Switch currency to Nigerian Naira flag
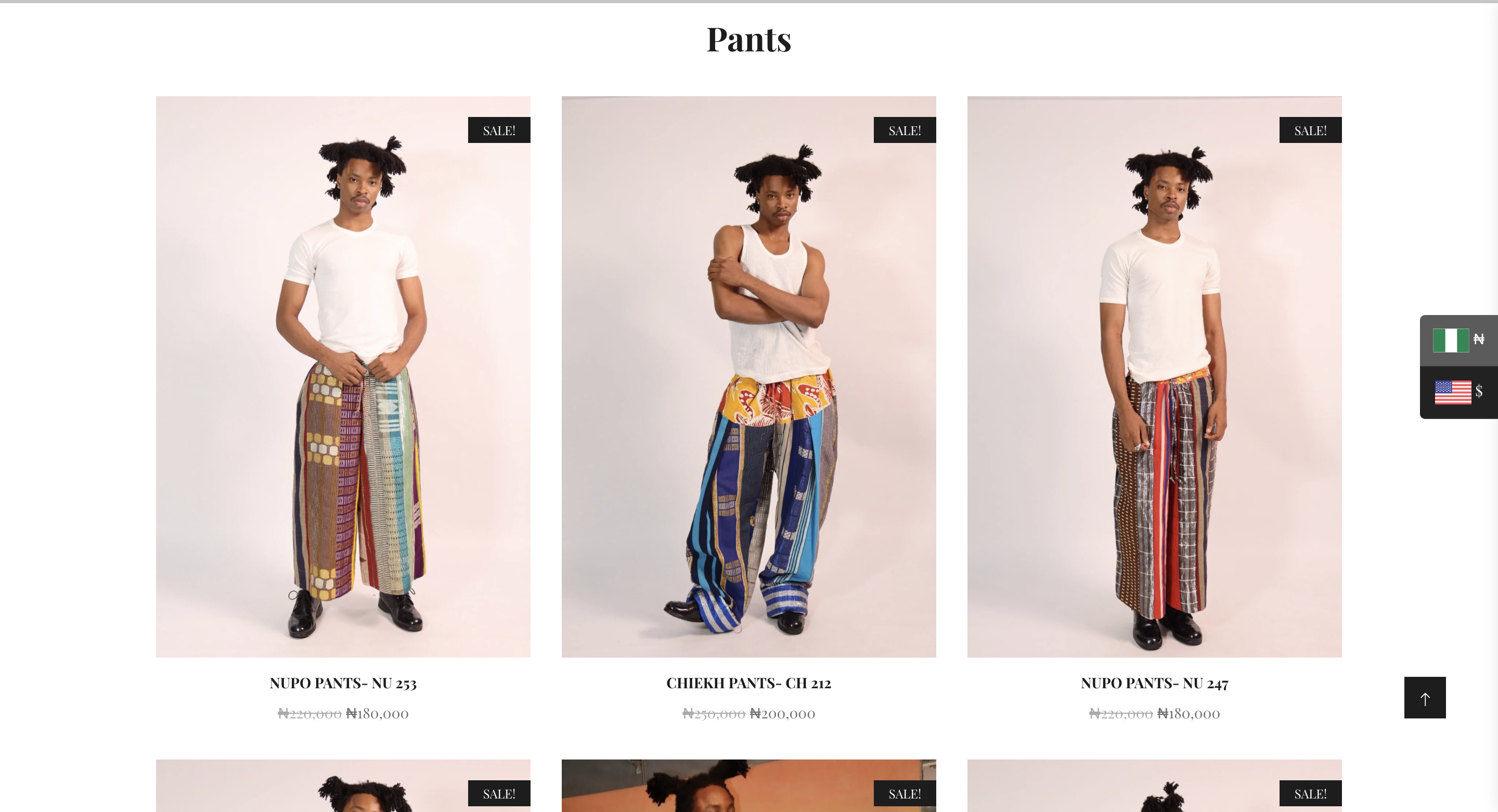 1458,340
